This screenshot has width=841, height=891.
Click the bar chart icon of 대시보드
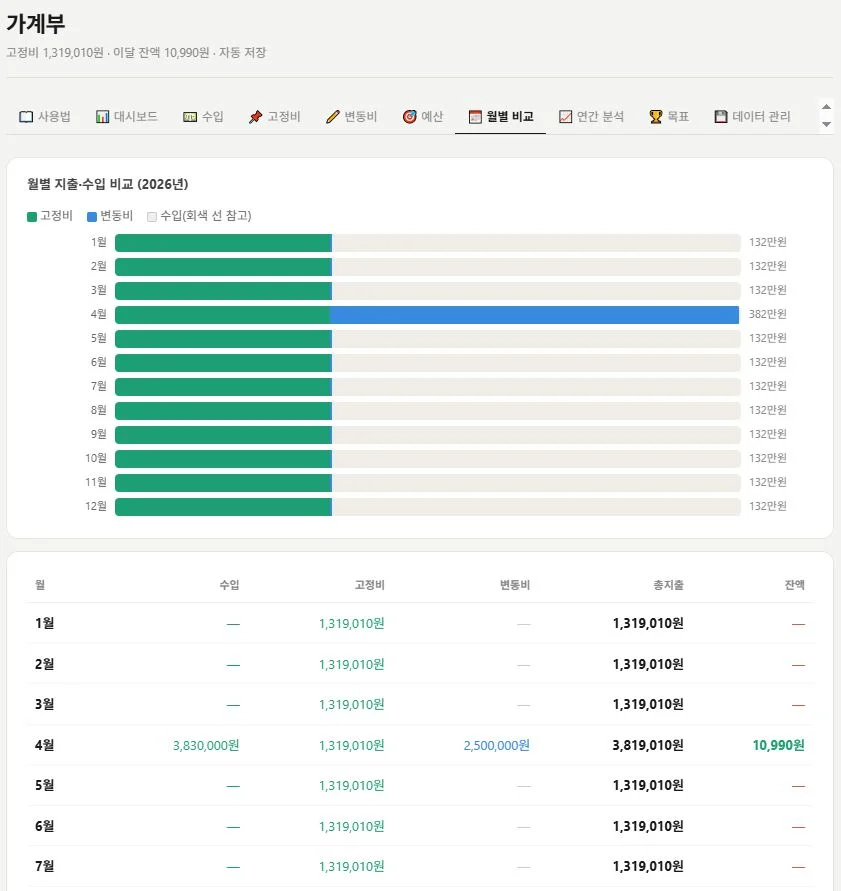tap(102, 116)
